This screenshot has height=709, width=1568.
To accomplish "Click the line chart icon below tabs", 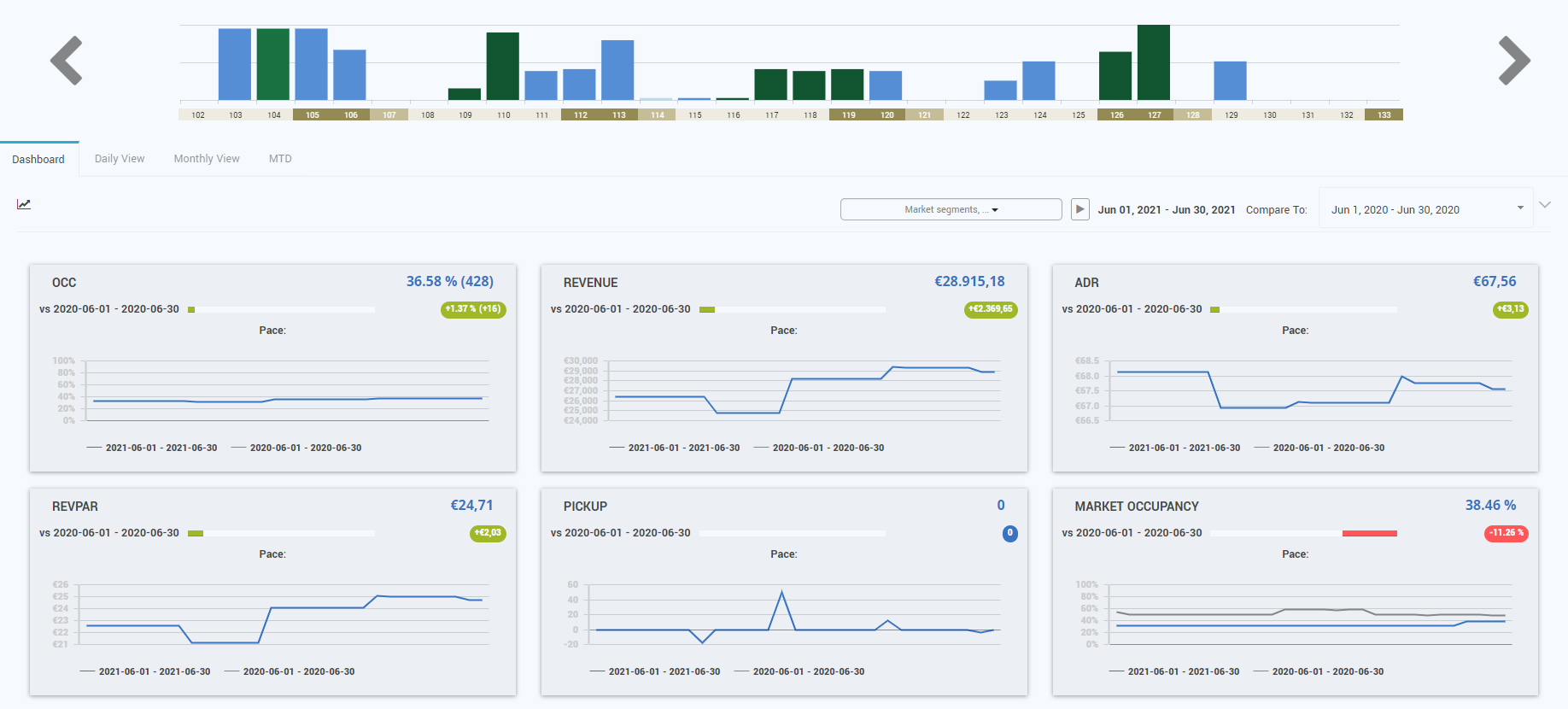I will [x=24, y=204].
